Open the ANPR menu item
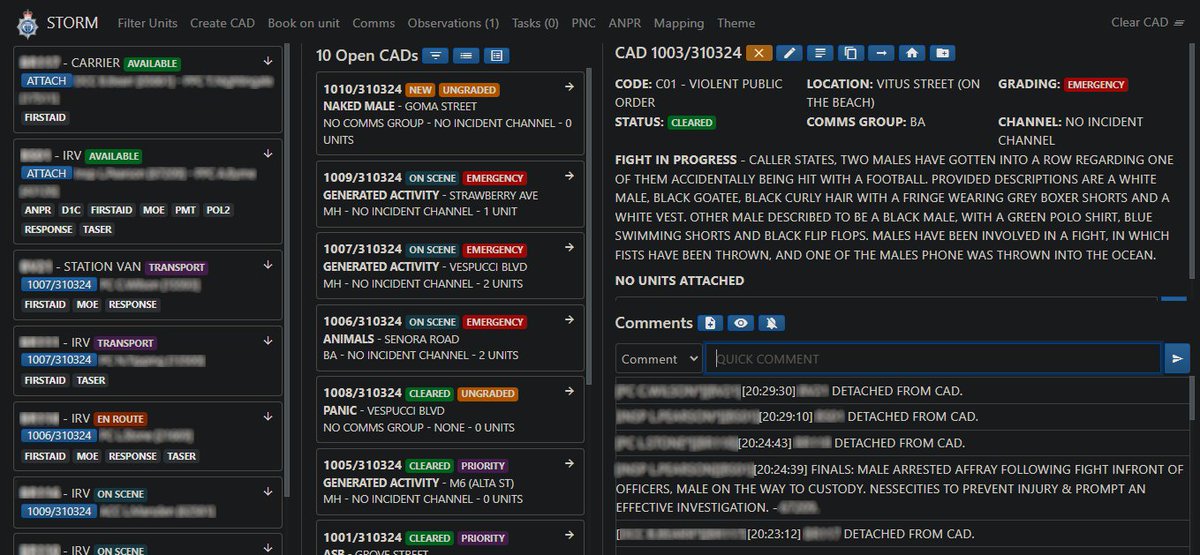The image size is (1200, 555). [x=625, y=23]
